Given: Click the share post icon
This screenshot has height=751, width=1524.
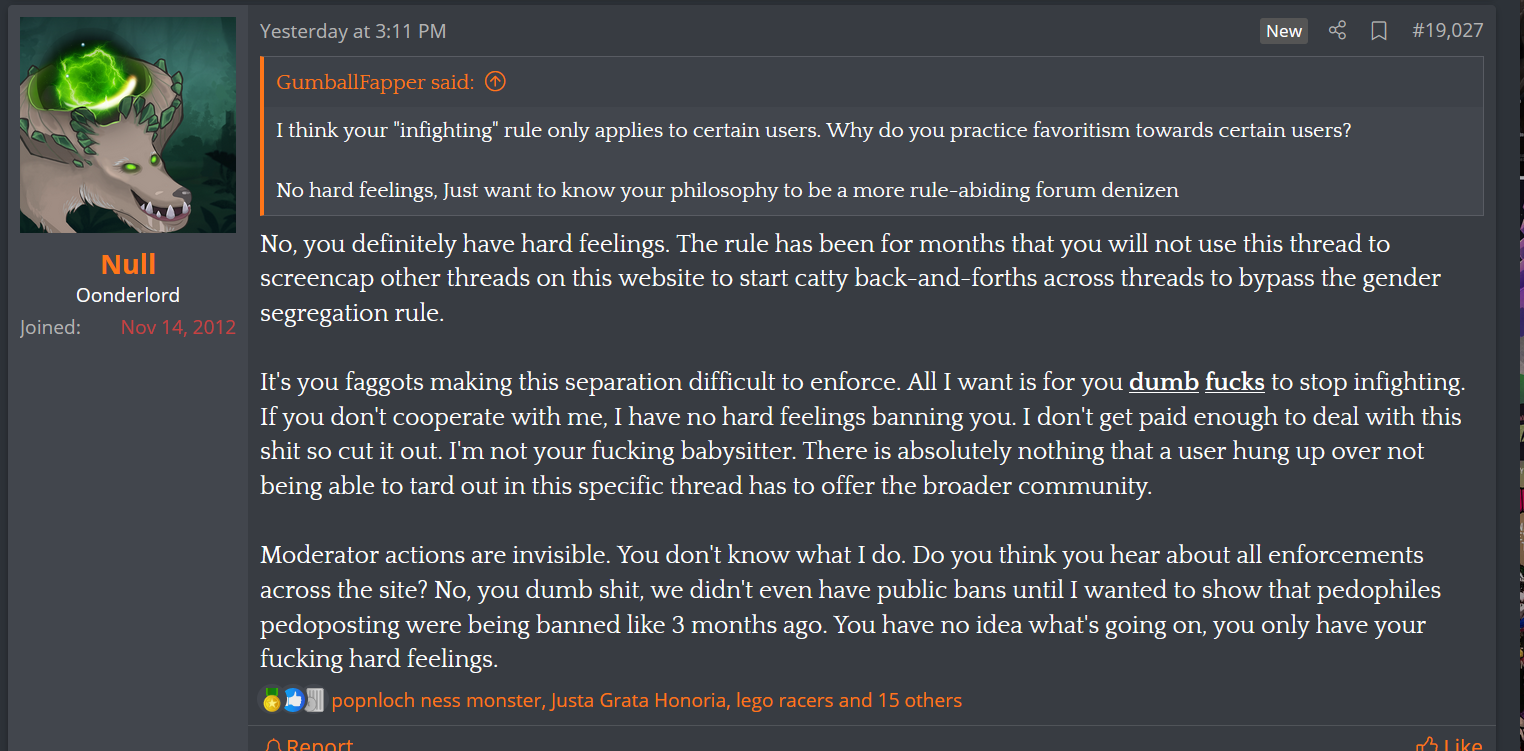Looking at the screenshot, I should tap(1337, 31).
